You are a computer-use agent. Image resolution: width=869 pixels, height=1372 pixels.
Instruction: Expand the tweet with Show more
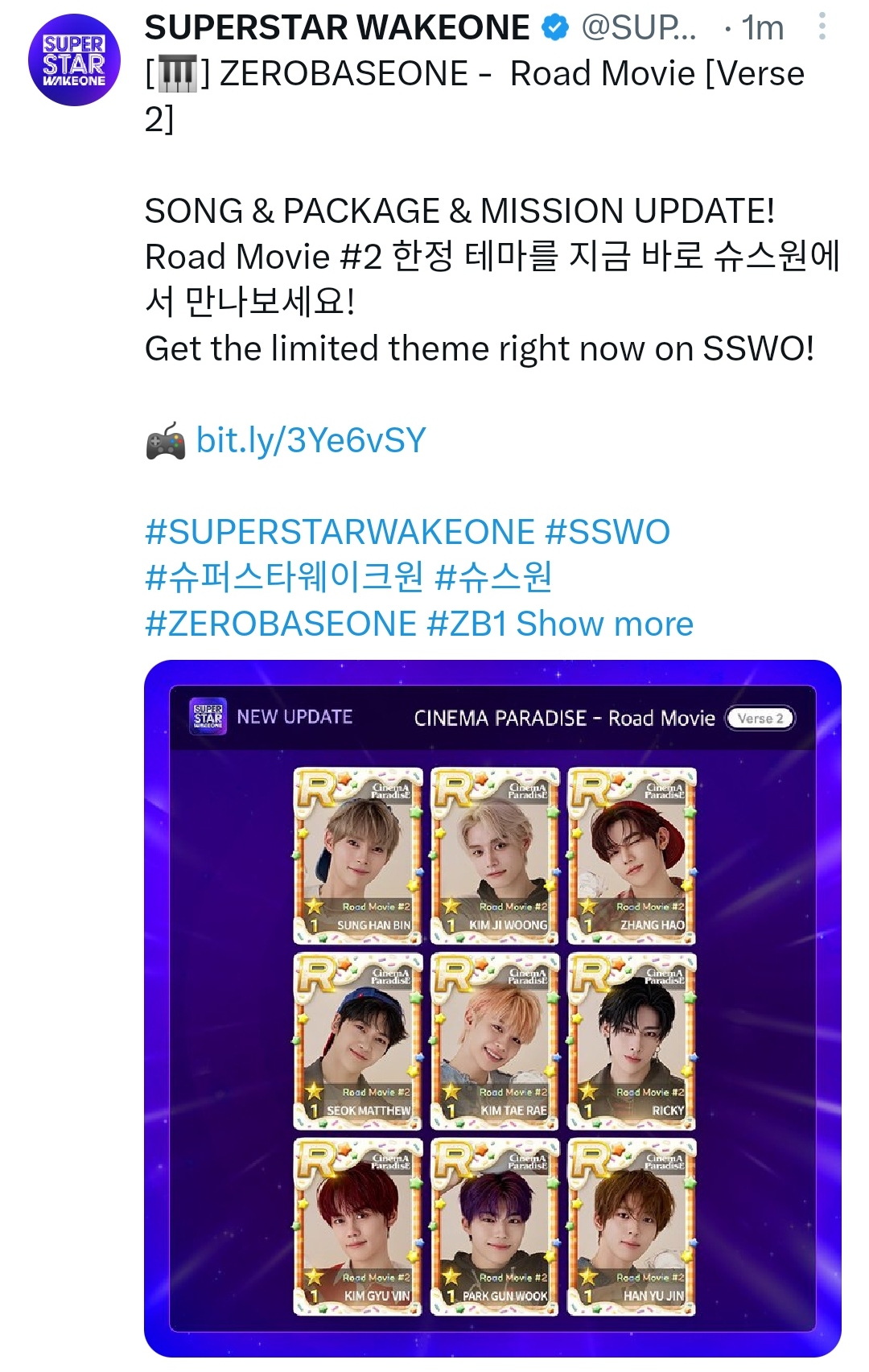(604, 624)
